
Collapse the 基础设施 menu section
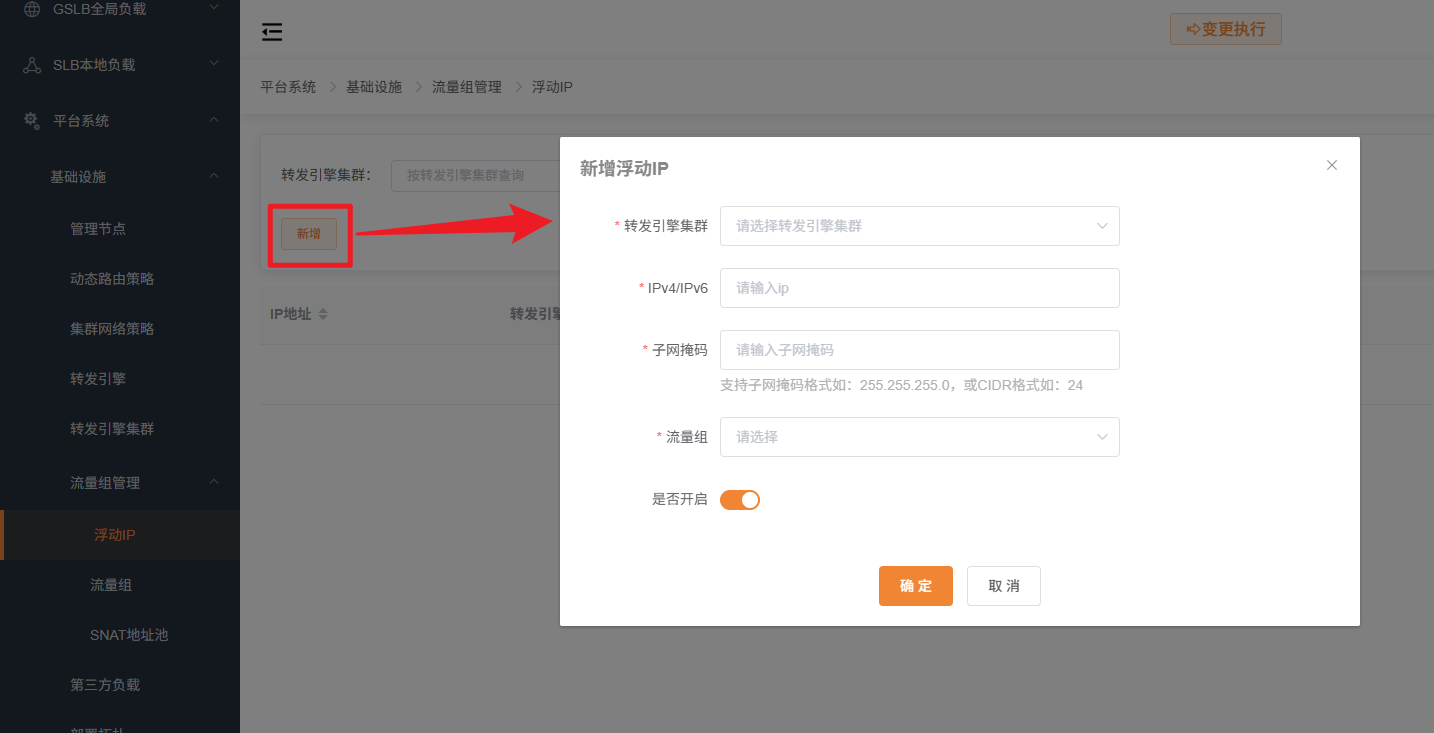pyautogui.click(x=214, y=177)
